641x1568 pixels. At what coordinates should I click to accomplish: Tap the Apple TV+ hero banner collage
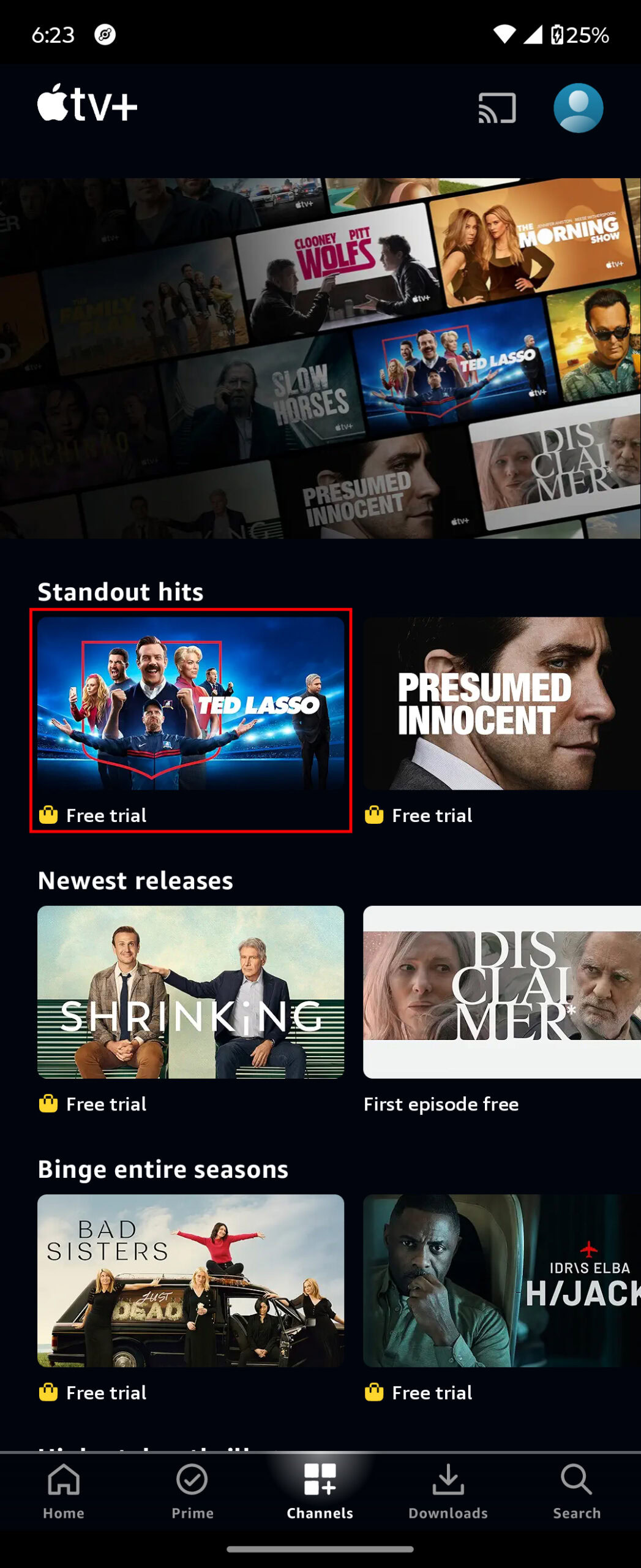(320, 358)
